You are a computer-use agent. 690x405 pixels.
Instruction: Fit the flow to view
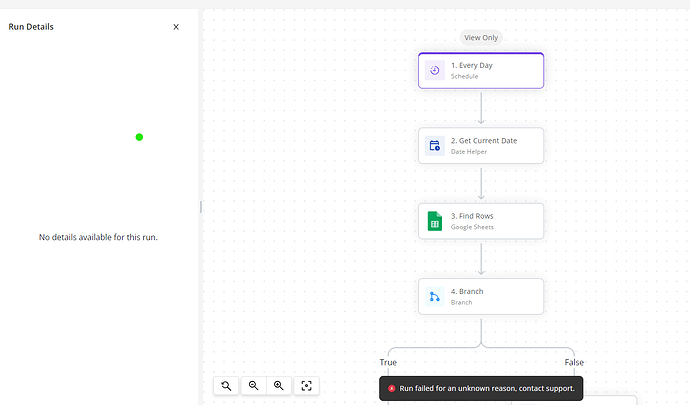[x=306, y=386]
